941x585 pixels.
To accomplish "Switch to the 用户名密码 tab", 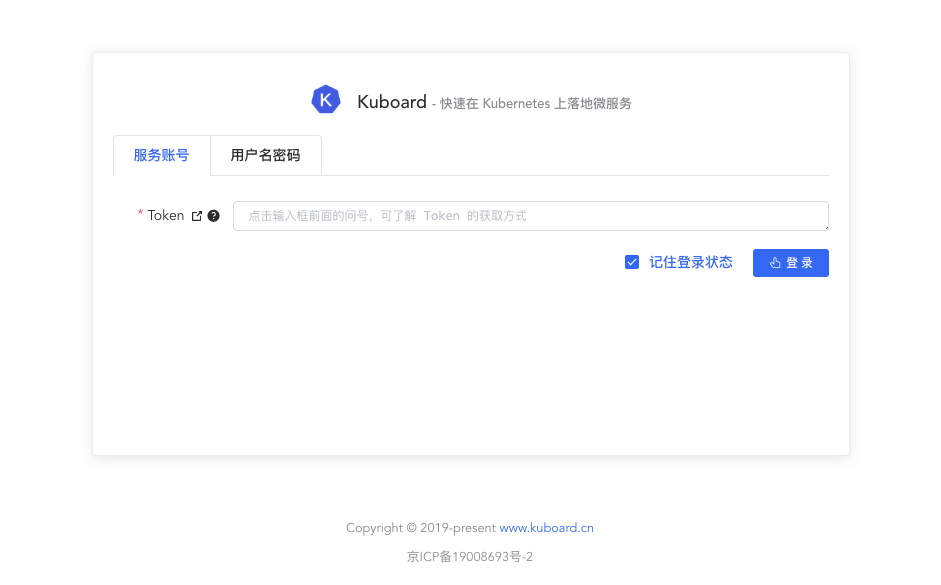I will pos(266,155).
